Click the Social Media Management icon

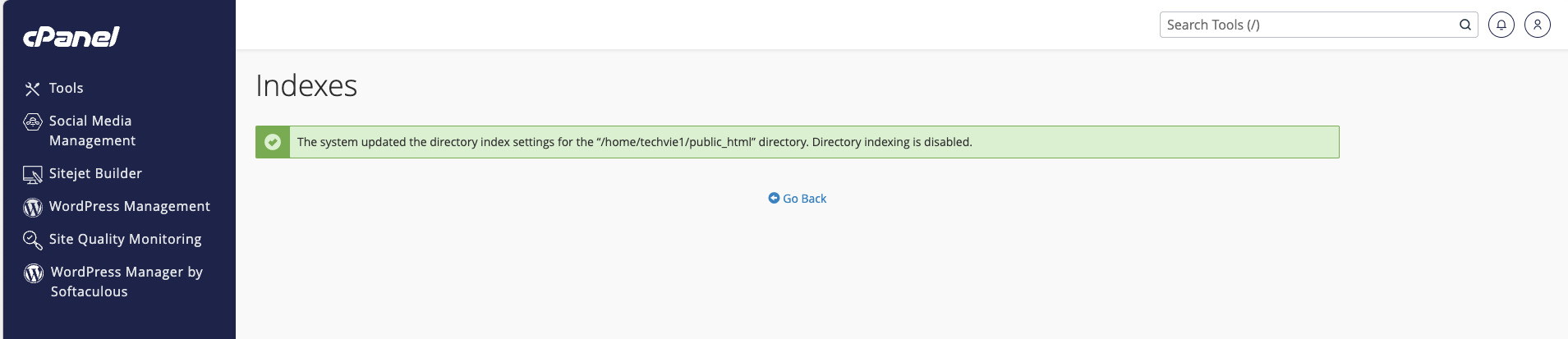[33, 122]
